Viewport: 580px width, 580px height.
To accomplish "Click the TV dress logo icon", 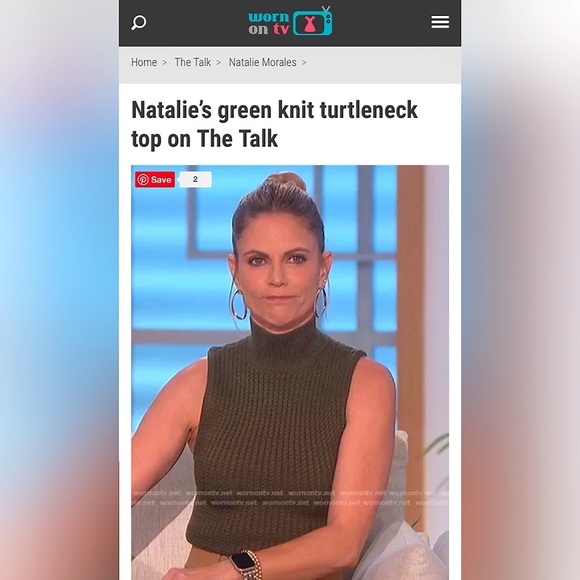I will click(x=313, y=21).
